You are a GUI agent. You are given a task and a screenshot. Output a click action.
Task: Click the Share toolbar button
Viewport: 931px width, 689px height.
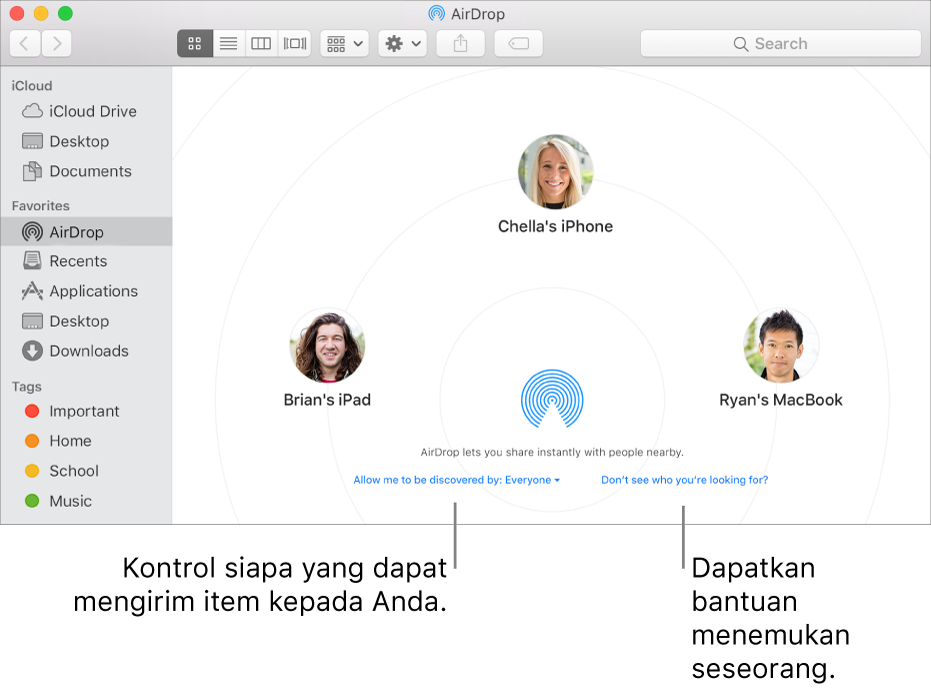tap(461, 43)
